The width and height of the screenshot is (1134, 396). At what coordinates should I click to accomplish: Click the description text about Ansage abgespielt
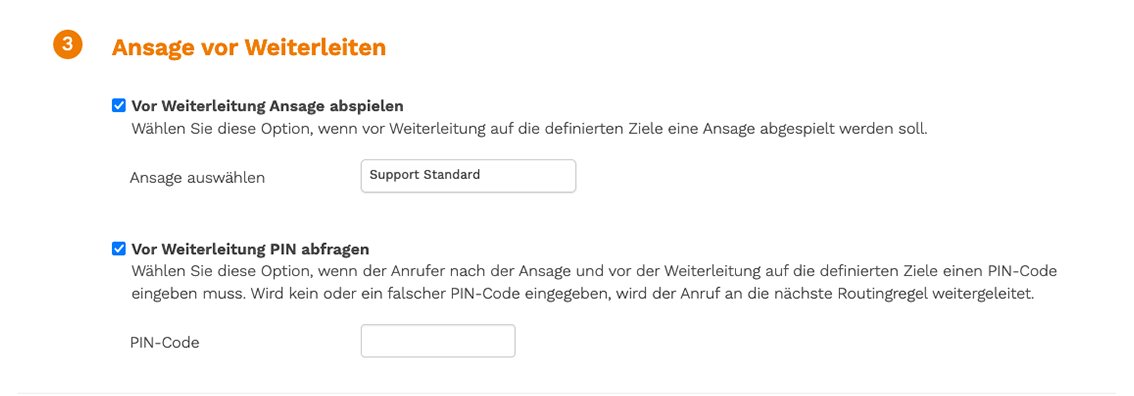[529, 132]
